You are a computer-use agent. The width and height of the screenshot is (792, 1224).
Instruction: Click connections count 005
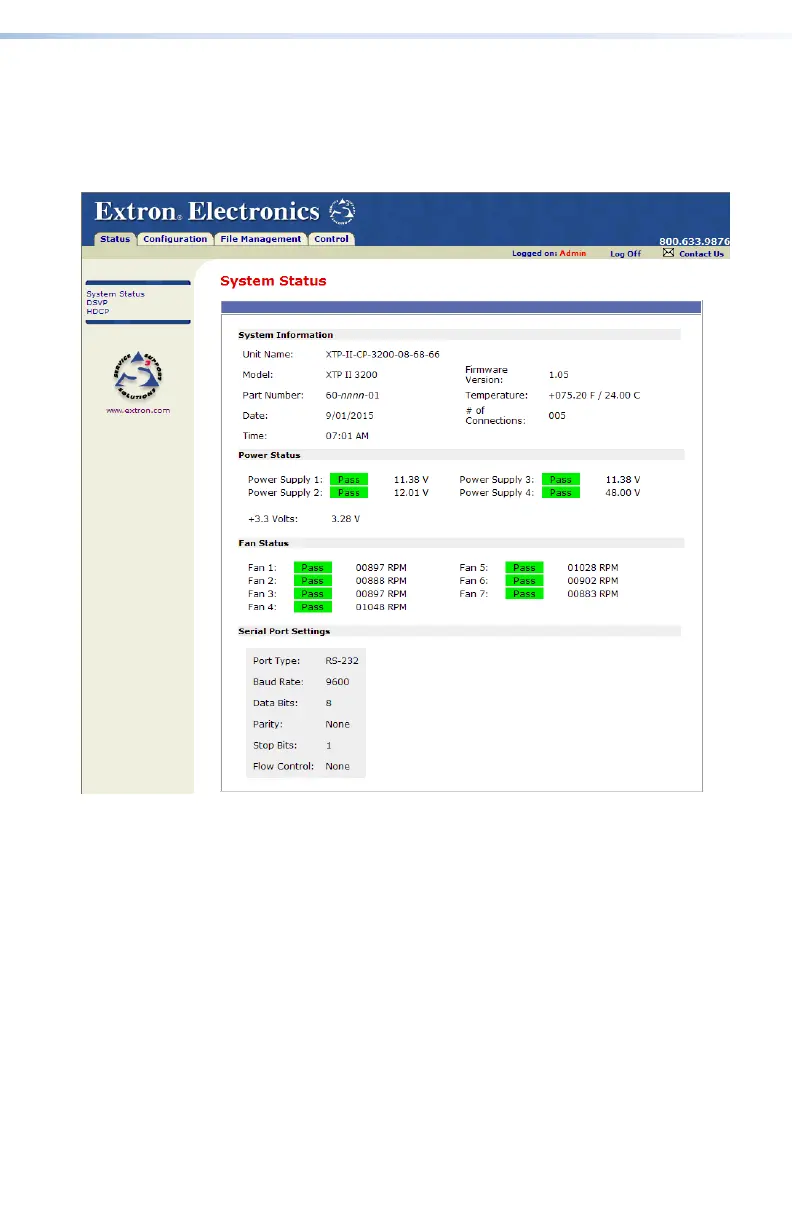pyautogui.click(x=557, y=416)
